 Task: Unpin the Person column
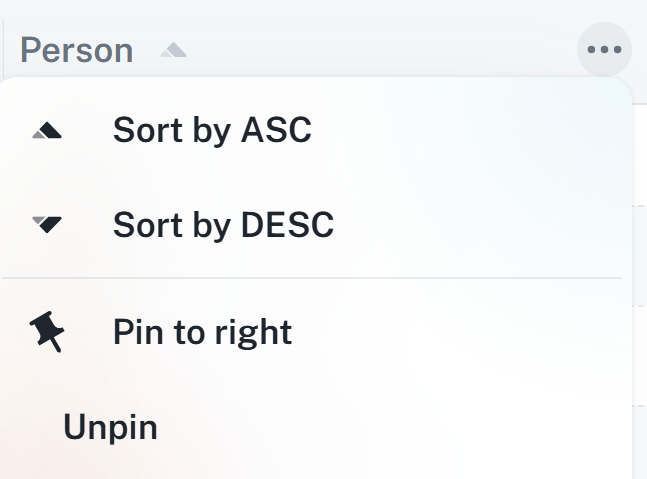(110, 427)
